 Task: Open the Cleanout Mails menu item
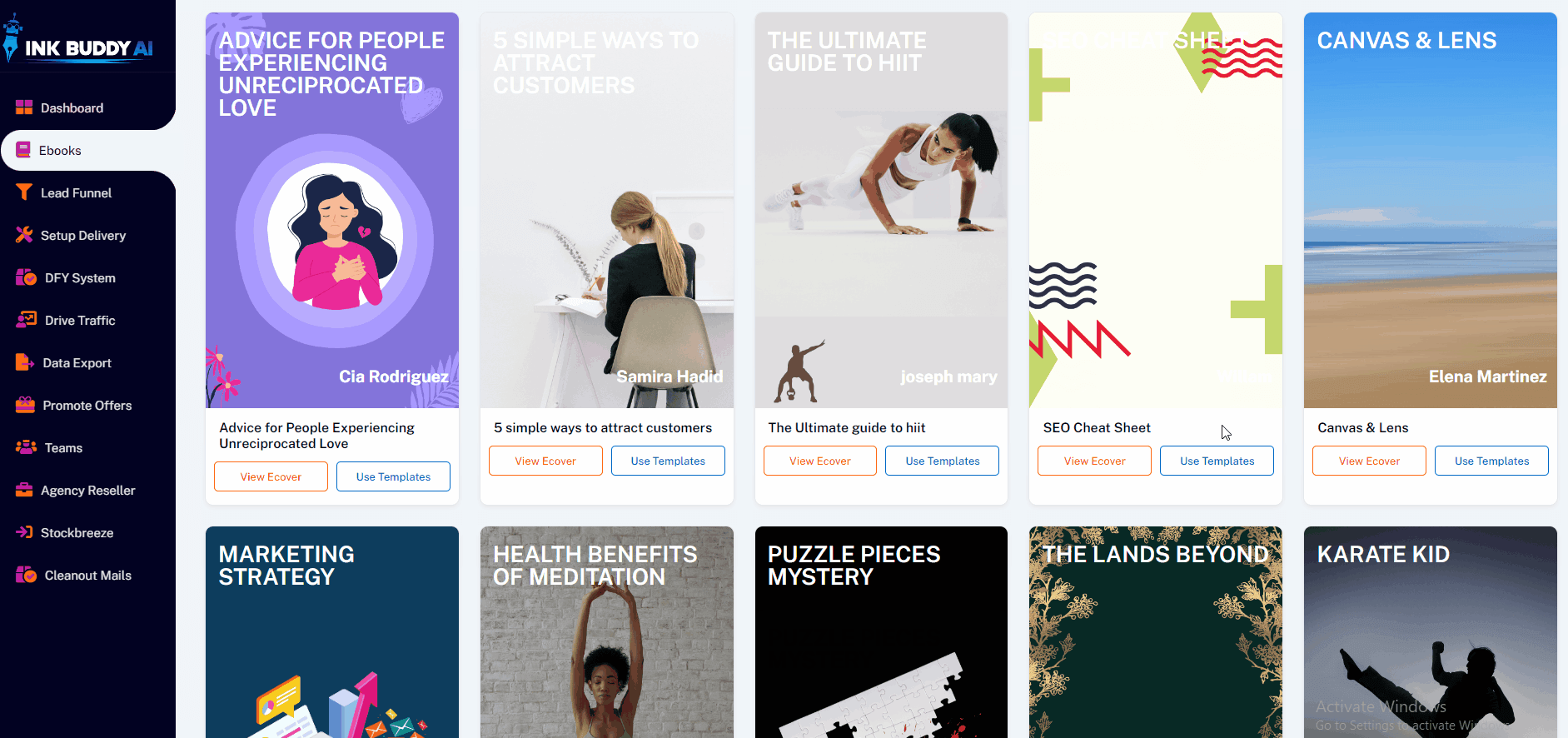[x=87, y=575]
